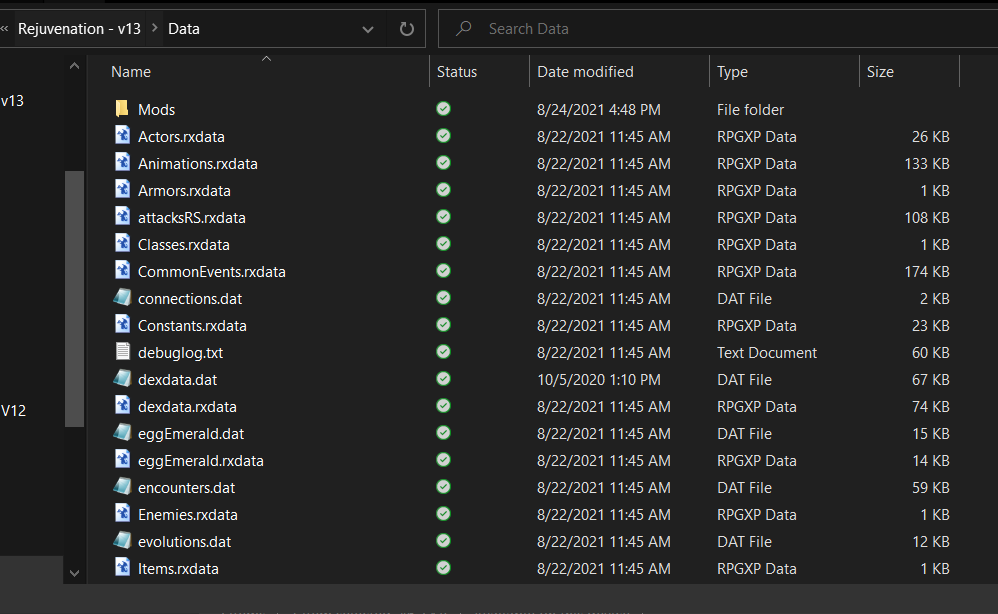Image resolution: width=998 pixels, height=614 pixels.
Task: Click the File folder type cell
Action: 750,109
